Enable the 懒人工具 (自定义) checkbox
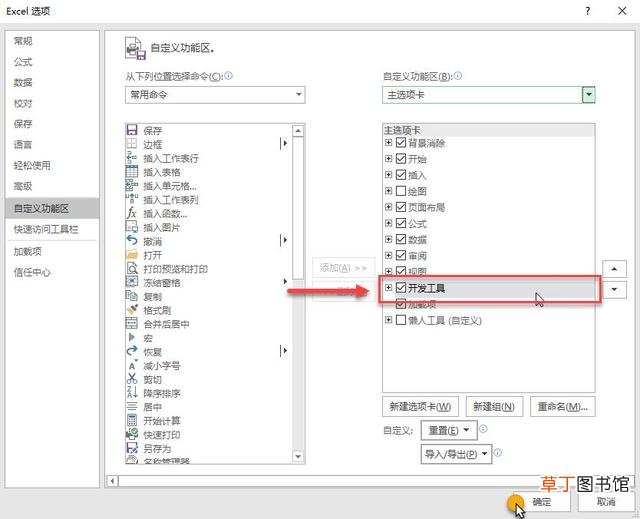 [x=401, y=320]
